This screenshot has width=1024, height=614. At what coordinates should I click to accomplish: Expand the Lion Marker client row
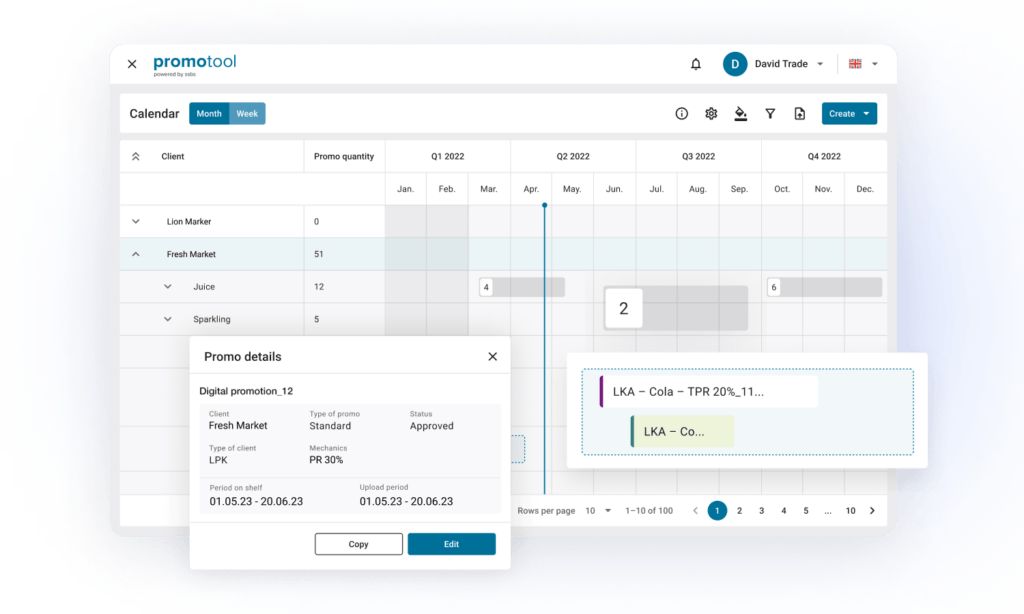coord(136,222)
